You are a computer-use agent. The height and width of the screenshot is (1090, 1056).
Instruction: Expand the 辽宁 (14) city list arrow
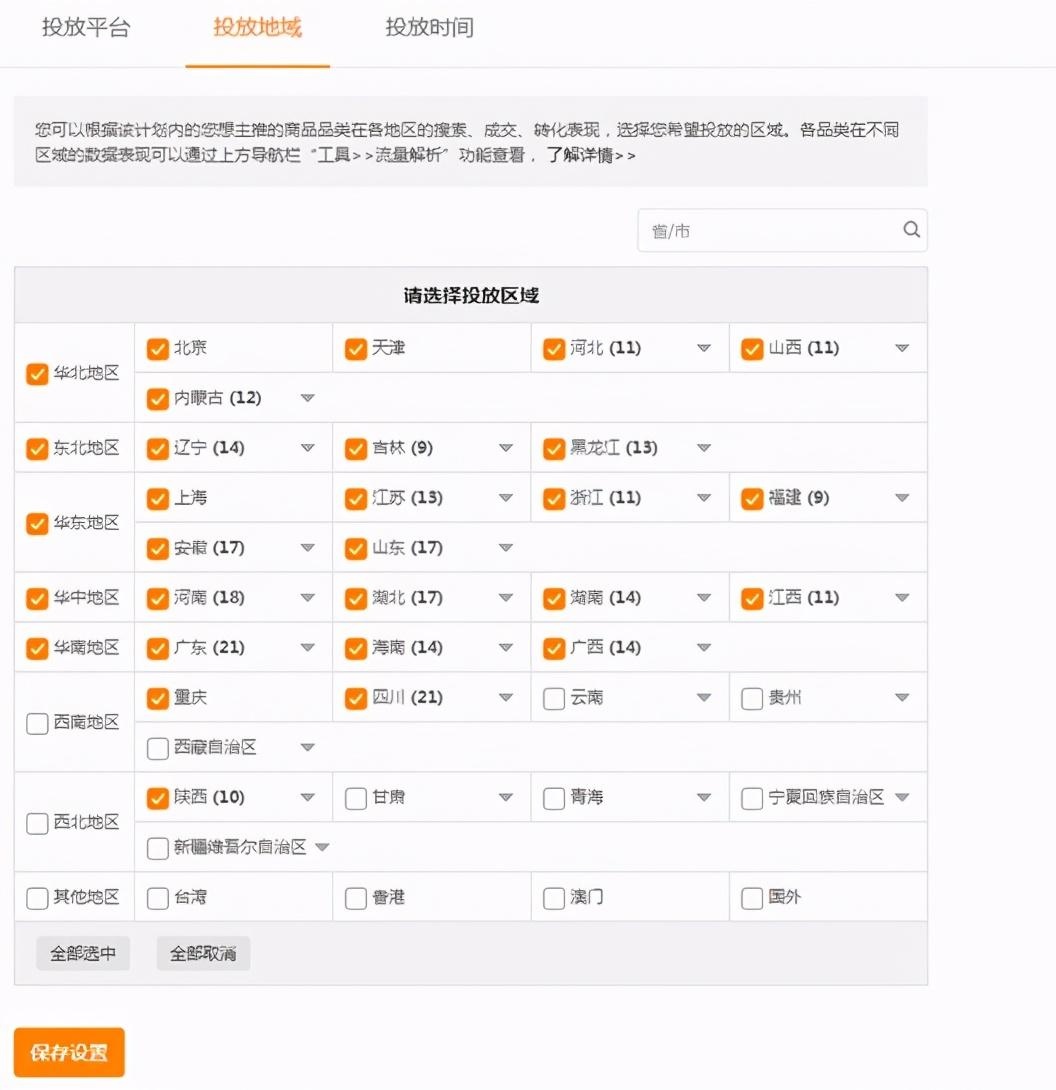(x=308, y=448)
